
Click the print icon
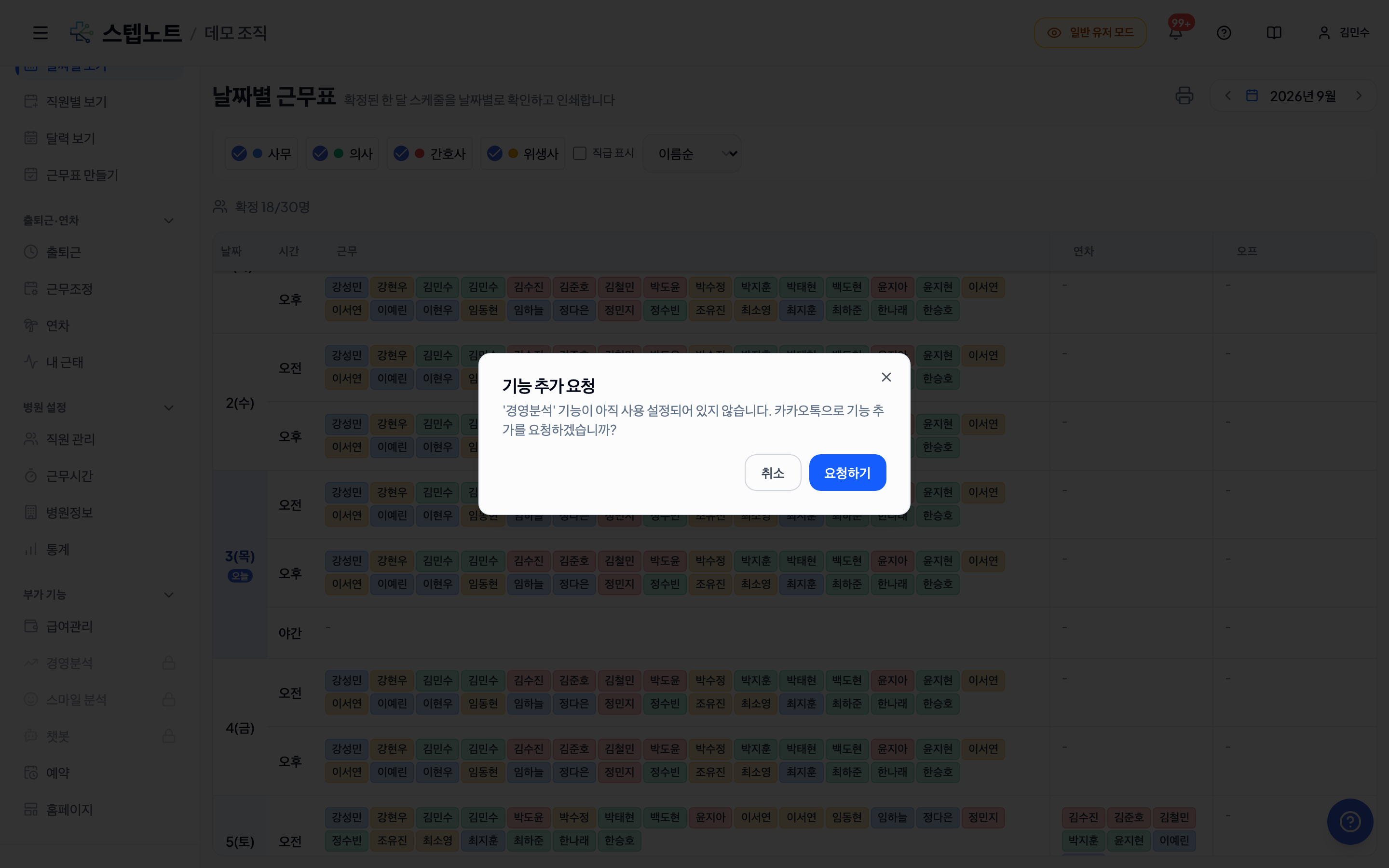click(1184, 95)
